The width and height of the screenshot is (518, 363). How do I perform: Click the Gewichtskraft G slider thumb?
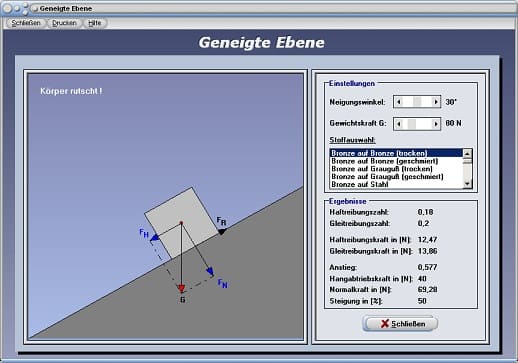(x=412, y=124)
